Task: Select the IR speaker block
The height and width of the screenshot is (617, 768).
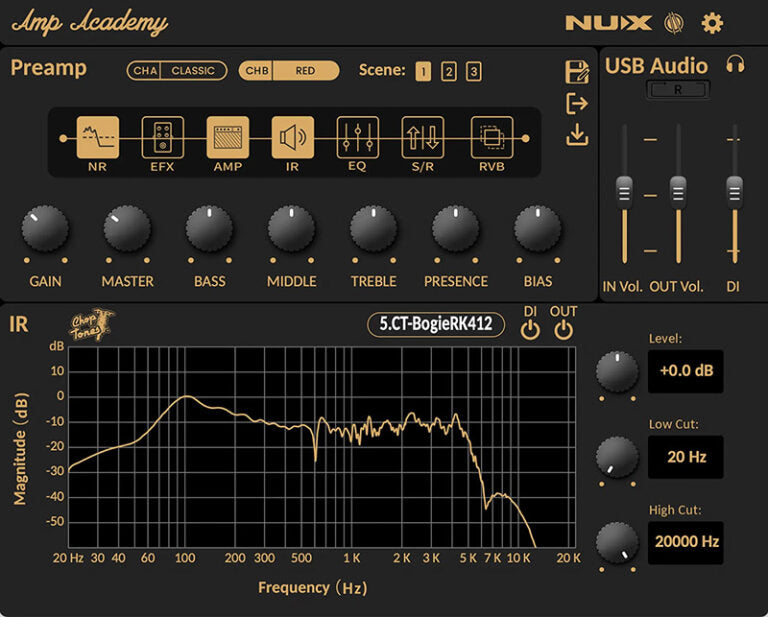Action: (292, 137)
